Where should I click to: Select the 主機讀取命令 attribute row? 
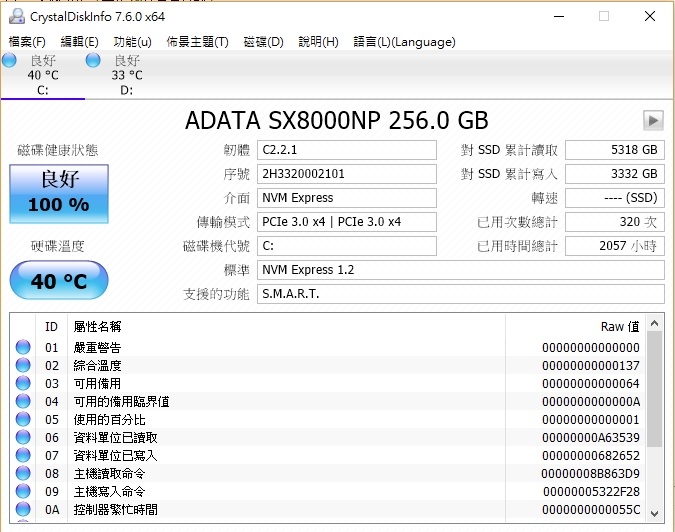[x=327, y=473]
